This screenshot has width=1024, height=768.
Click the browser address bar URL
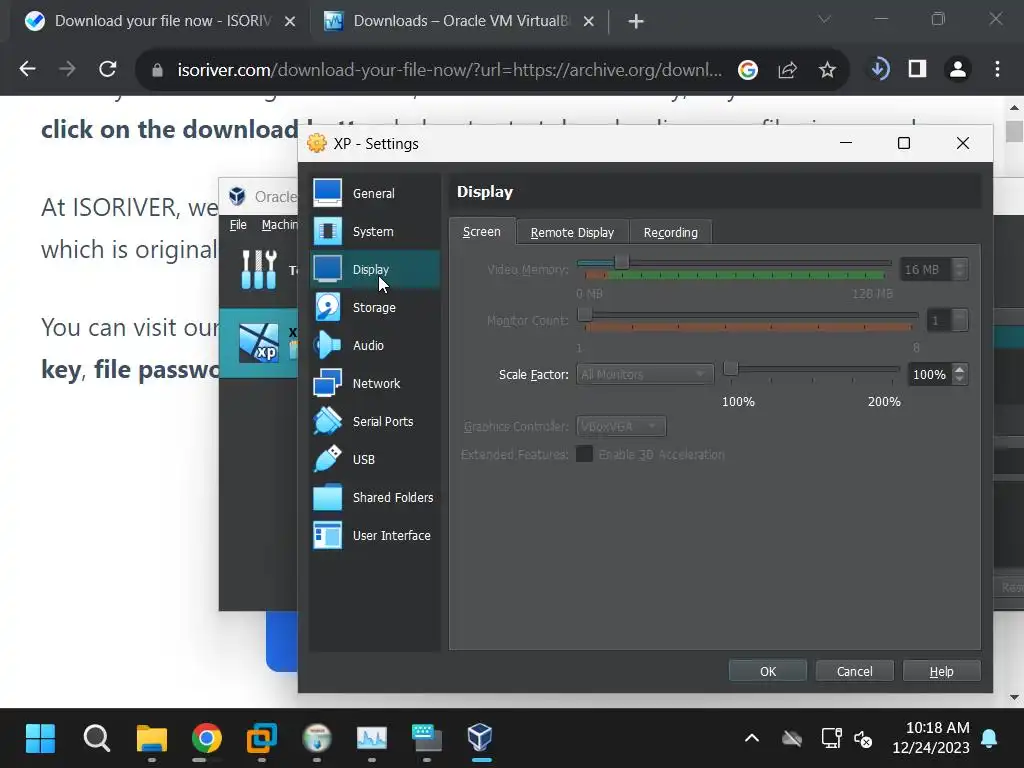coord(450,69)
